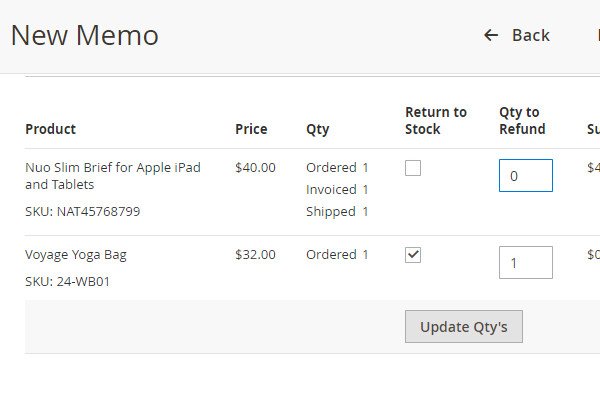Image resolution: width=600 pixels, height=400 pixels.
Task: Click the SKU 24-WB01 text
Action: [x=67, y=281]
